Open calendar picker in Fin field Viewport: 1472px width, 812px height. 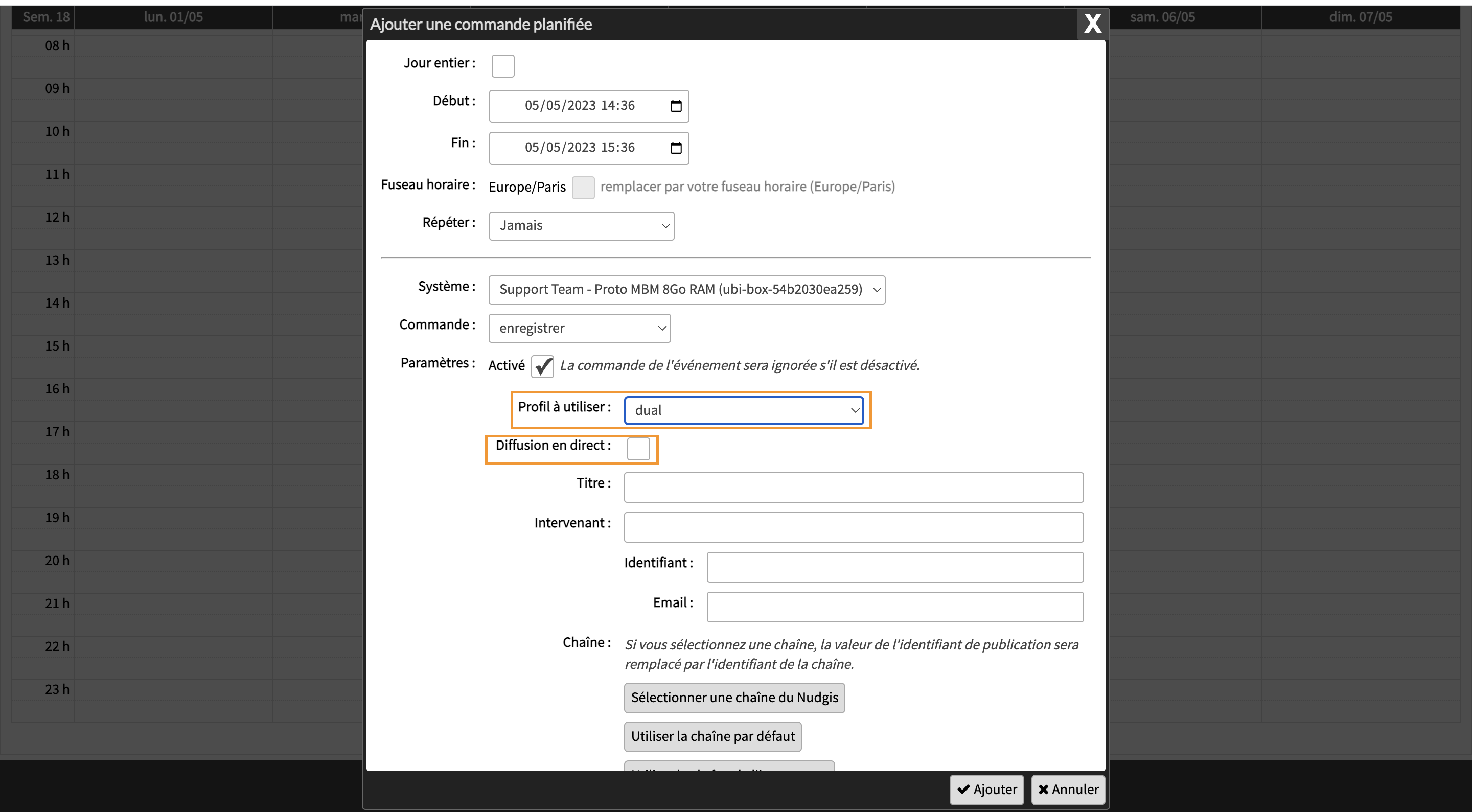point(676,148)
